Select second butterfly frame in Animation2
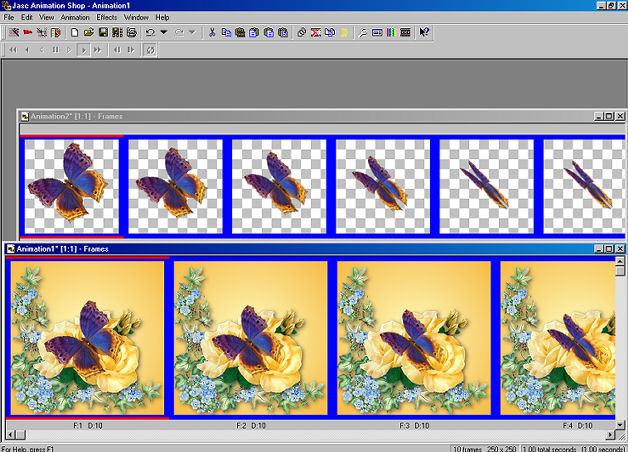 (175, 186)
